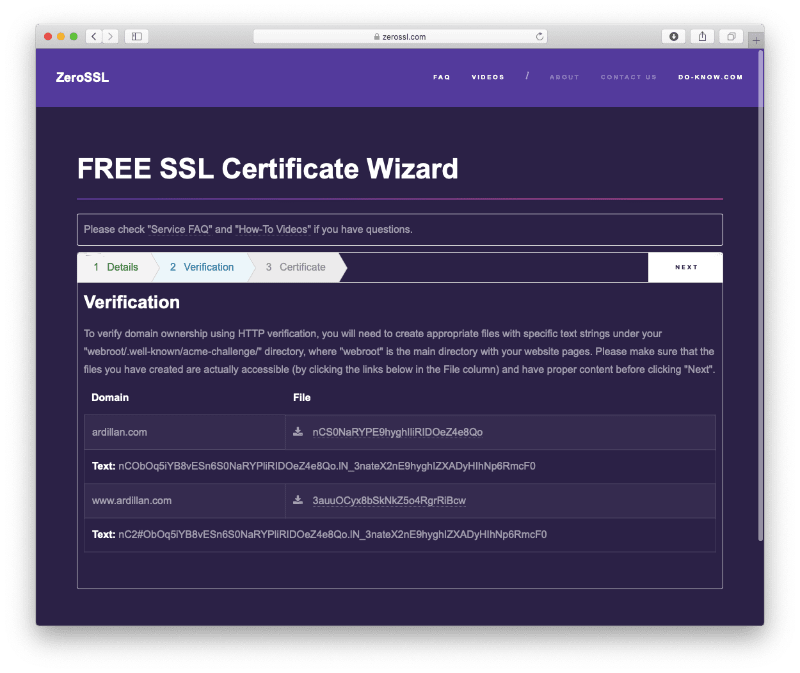Toggle the Safari sidebar icon
This screenshot has width=800, height=673.
137,36
